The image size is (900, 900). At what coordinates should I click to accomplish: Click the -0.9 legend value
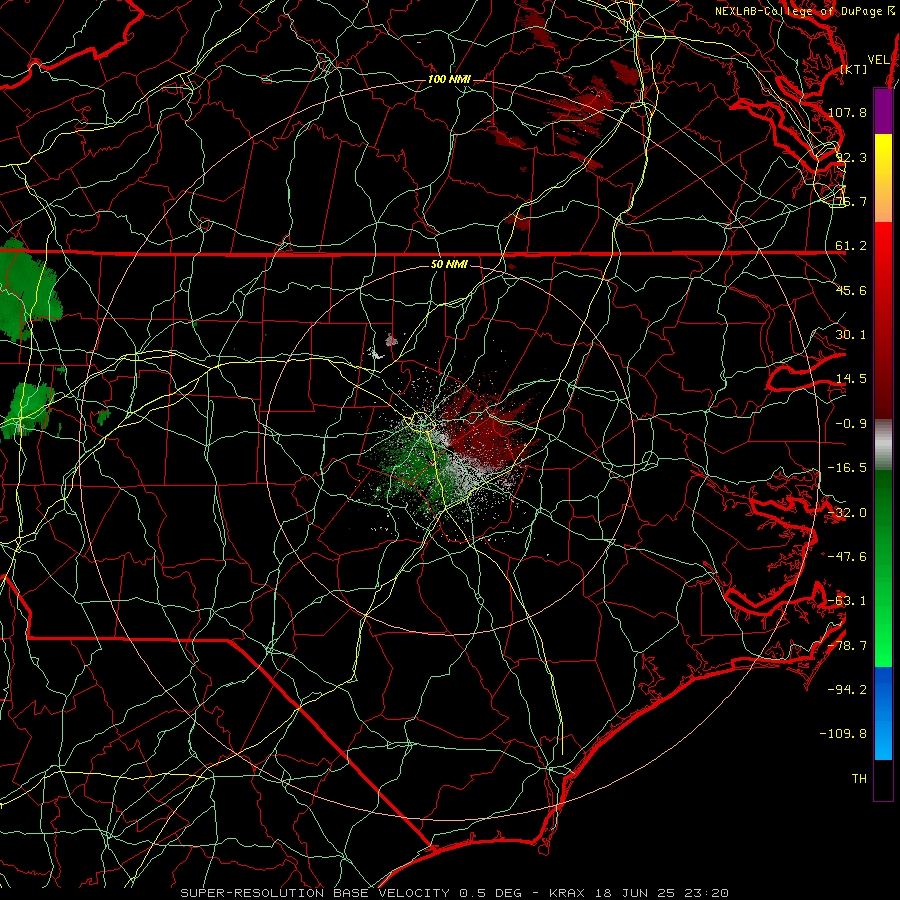[x=851, y=424]
